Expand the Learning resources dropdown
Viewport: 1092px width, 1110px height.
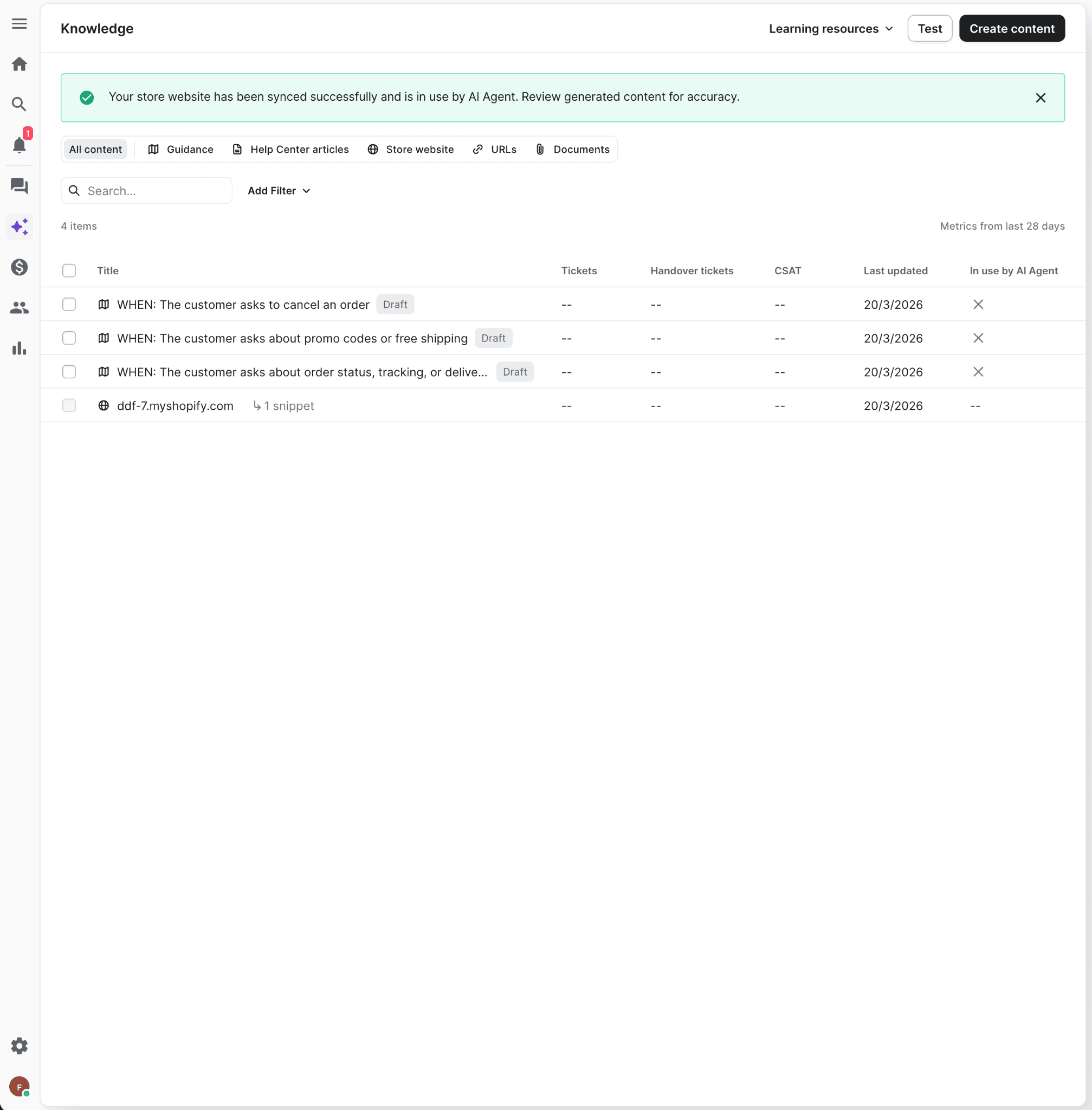tap(830, 29)
